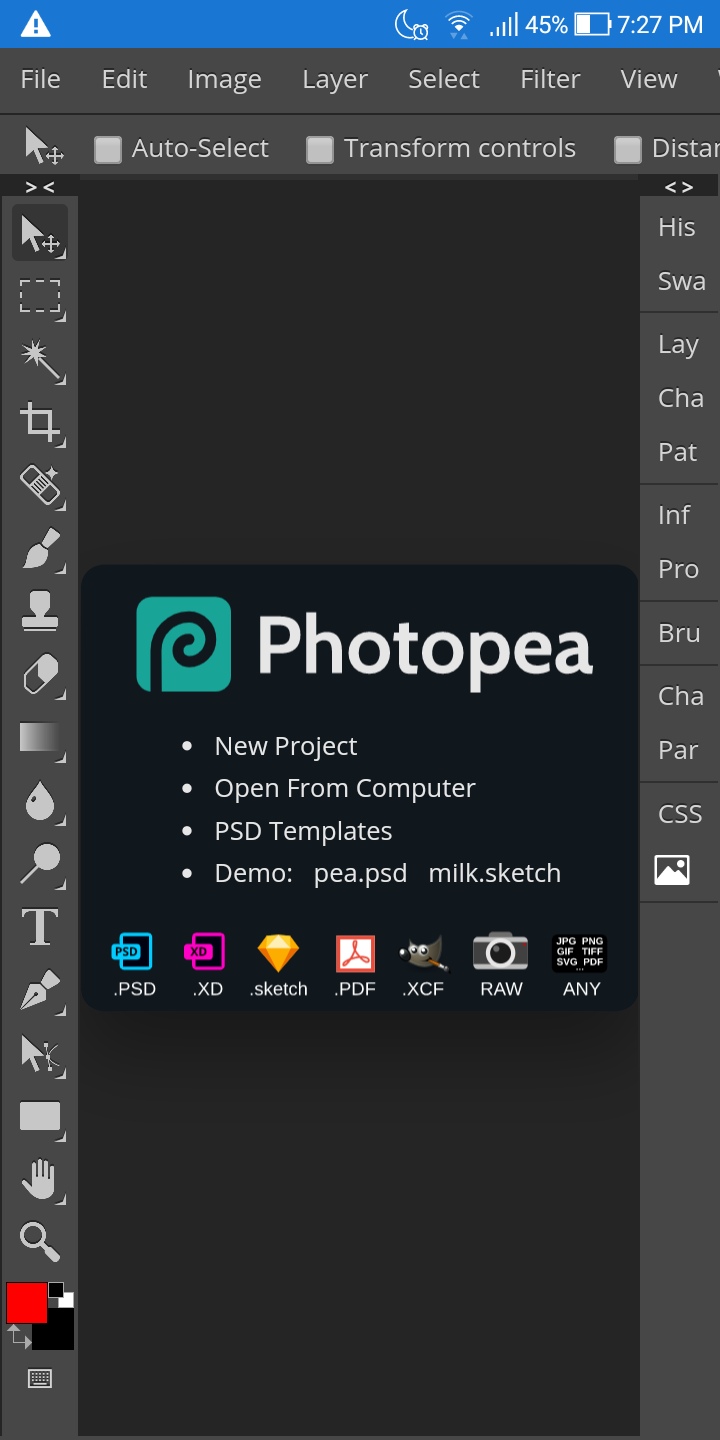Expand the Brush panel (Bru)
The image size is (720, 1440).
click(679, 633)
